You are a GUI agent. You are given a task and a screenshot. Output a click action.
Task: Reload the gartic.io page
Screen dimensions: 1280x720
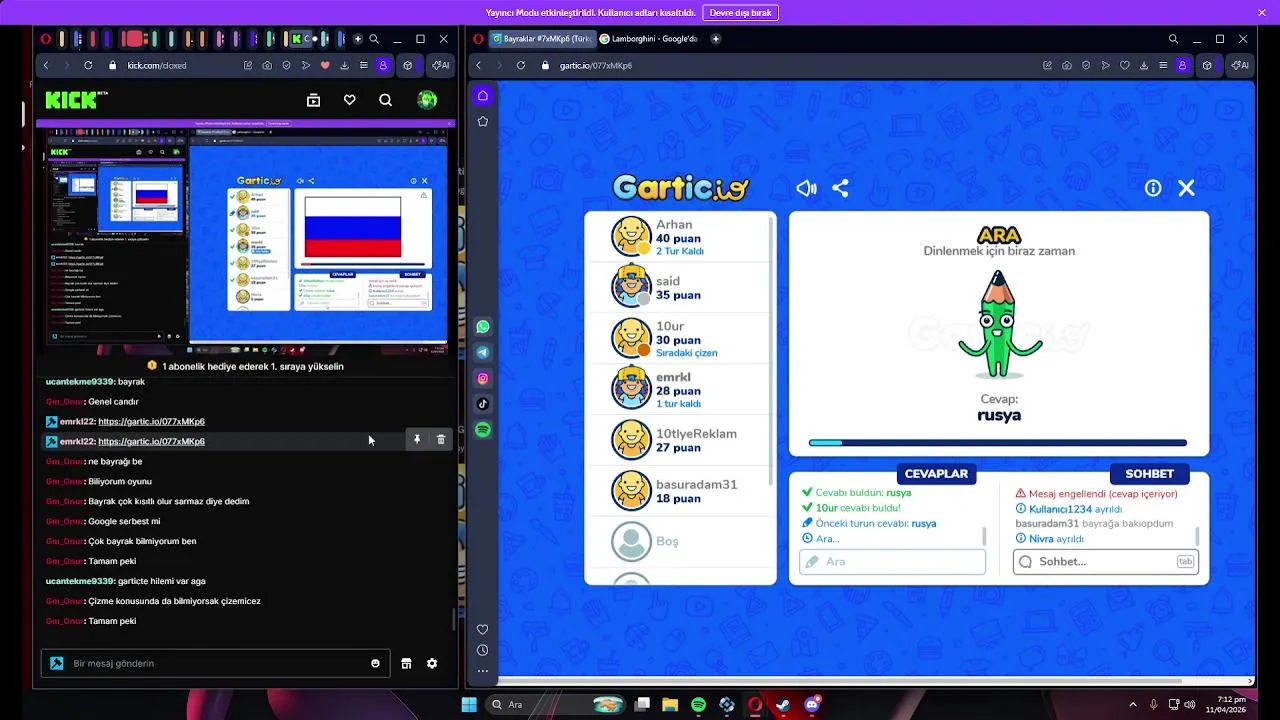[x=521, y=65]
